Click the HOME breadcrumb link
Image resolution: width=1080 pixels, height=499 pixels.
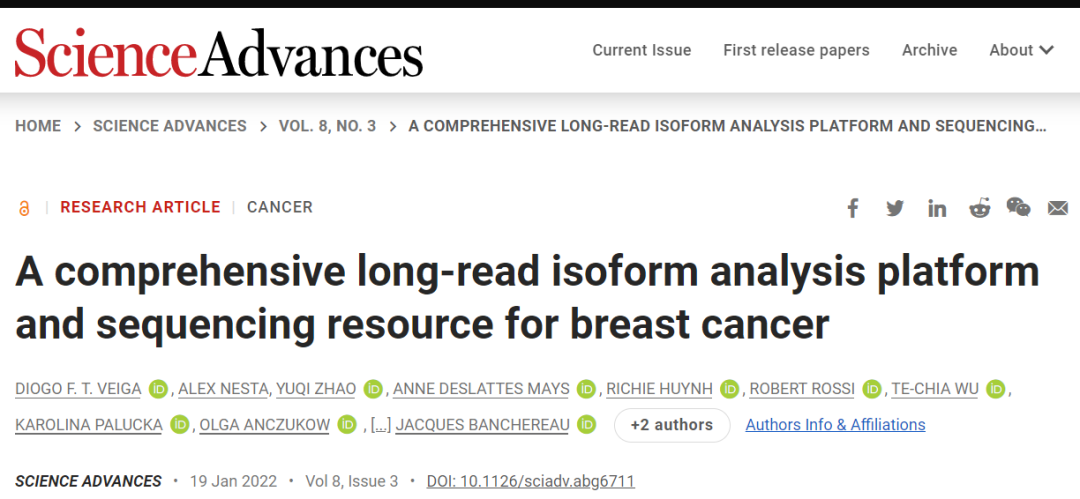coord(38,126)
